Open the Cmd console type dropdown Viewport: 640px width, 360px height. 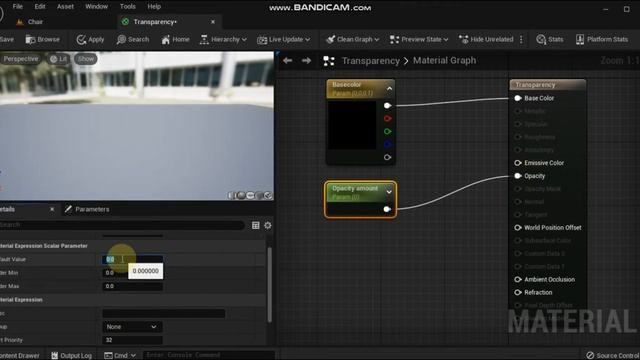tap(120, 356)
